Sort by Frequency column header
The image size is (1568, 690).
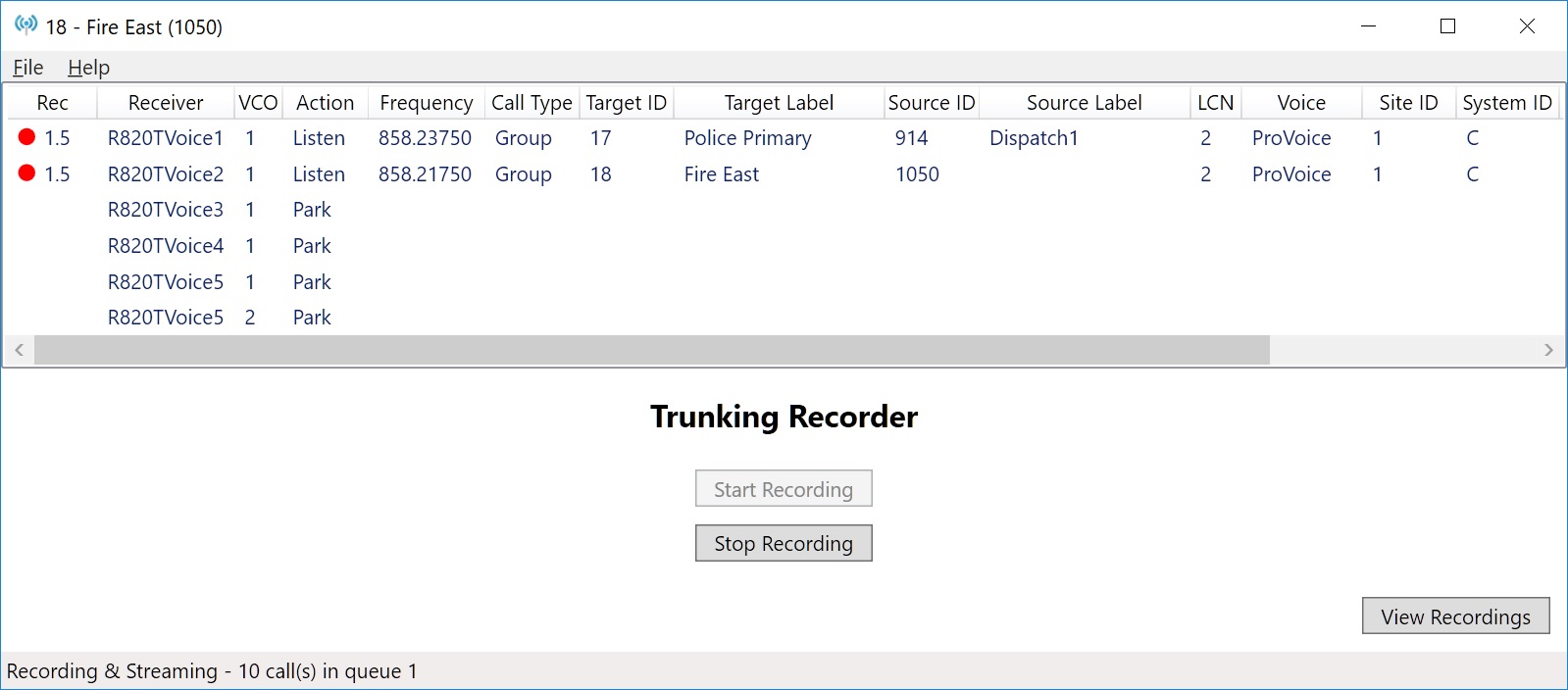427,103
